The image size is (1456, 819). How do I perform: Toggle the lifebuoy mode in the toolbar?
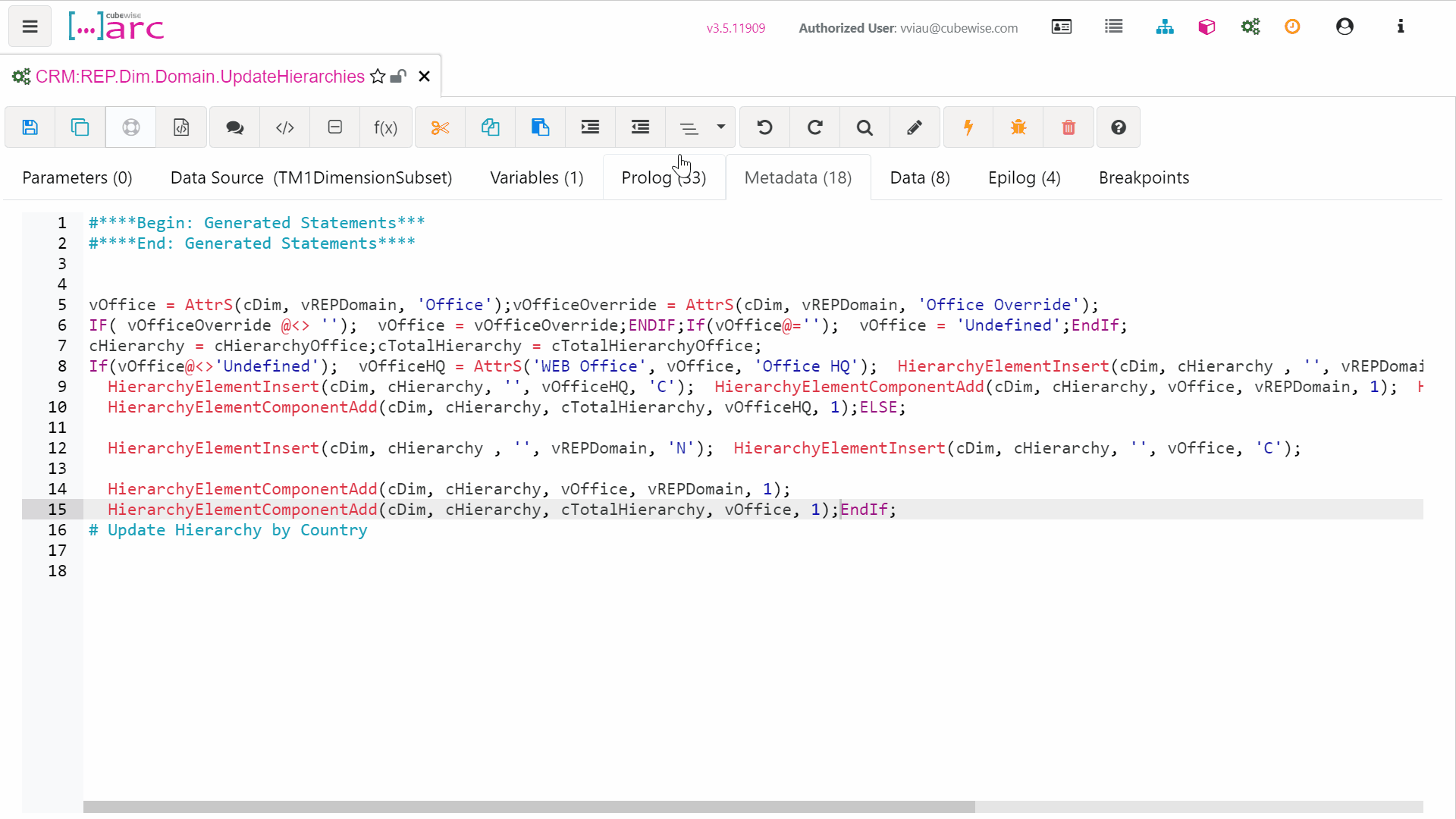(x=130, y=127)
